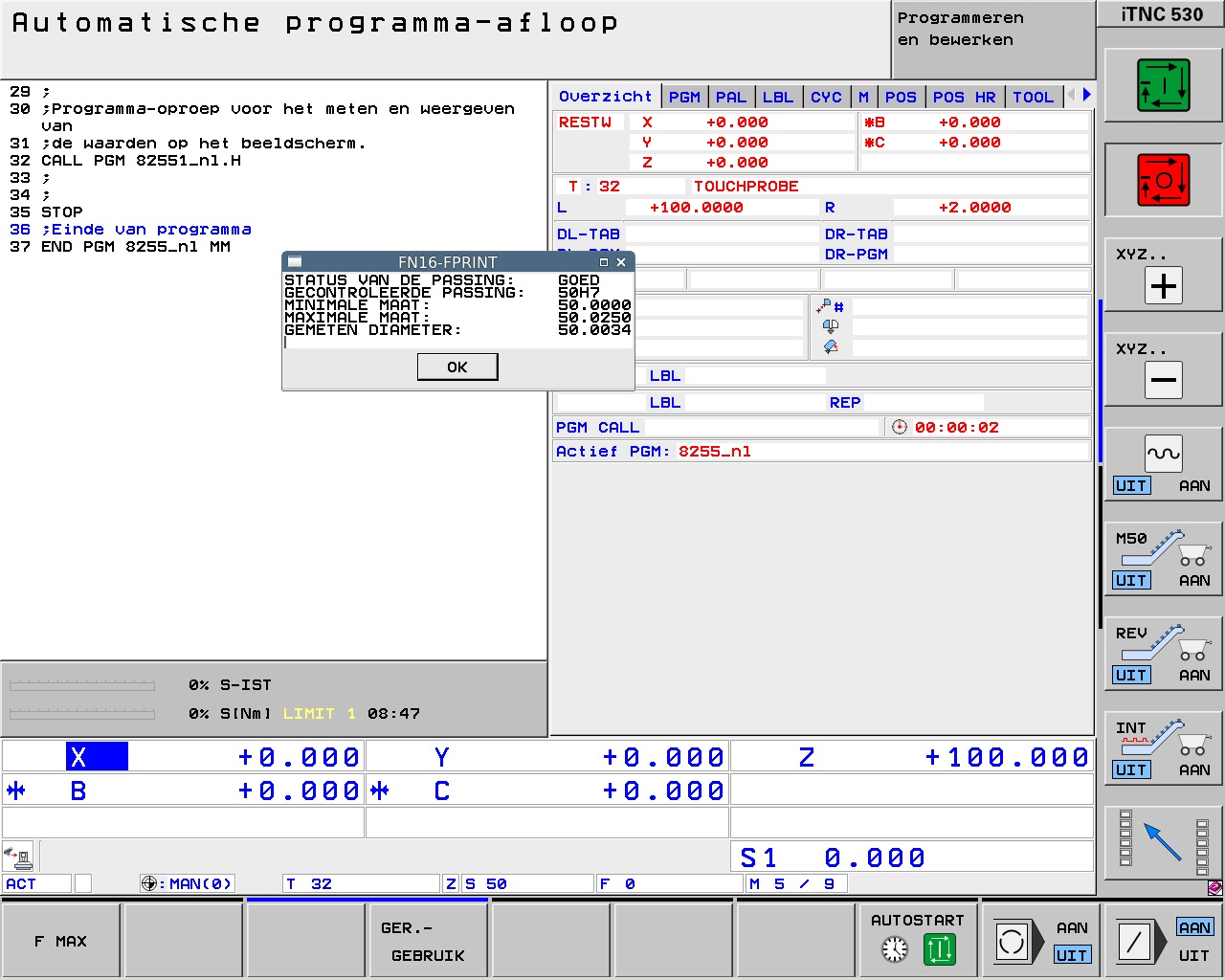
Task: Click the S[Nm] torque load bar
Action: [x=81, y=714]
